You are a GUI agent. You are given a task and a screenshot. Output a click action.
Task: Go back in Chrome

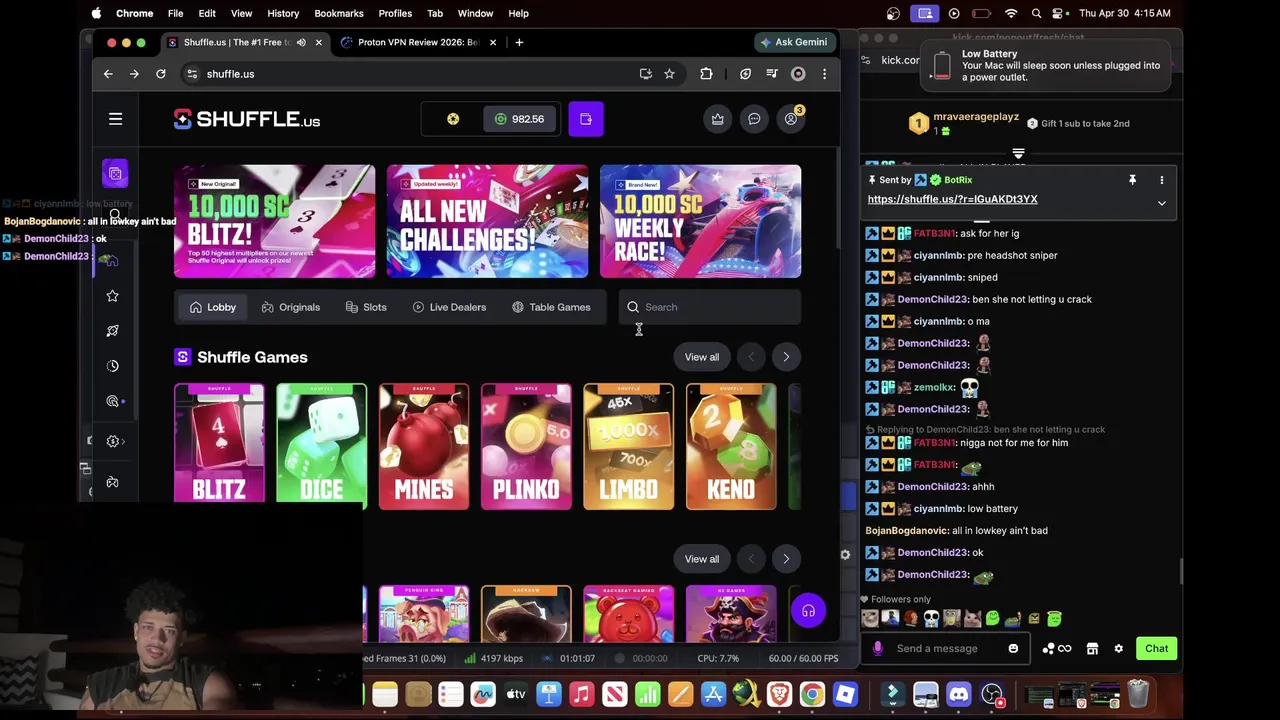pos(108,74)
